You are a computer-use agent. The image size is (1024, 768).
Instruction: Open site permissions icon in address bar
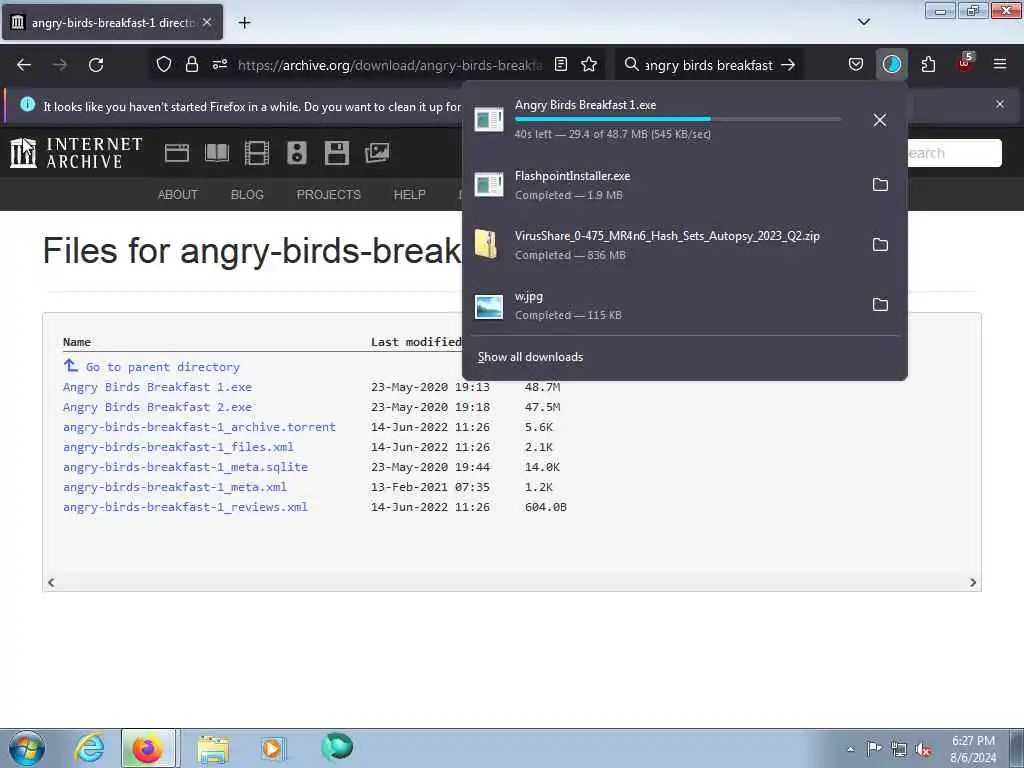pos(219,65)
